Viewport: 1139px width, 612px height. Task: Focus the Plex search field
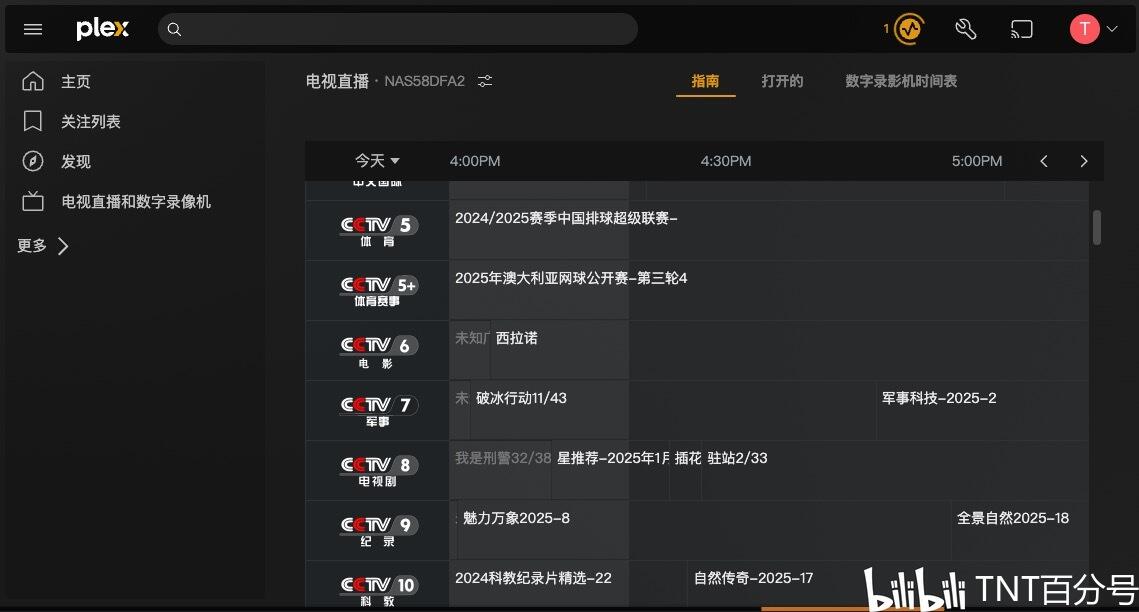(397, 29)
